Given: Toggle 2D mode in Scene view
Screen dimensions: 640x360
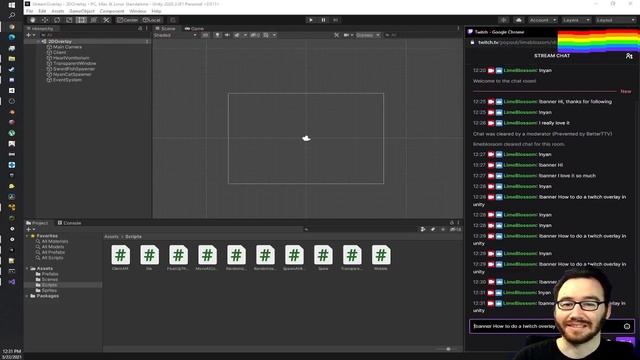Looking at the screenshot, I should (205, 35).
